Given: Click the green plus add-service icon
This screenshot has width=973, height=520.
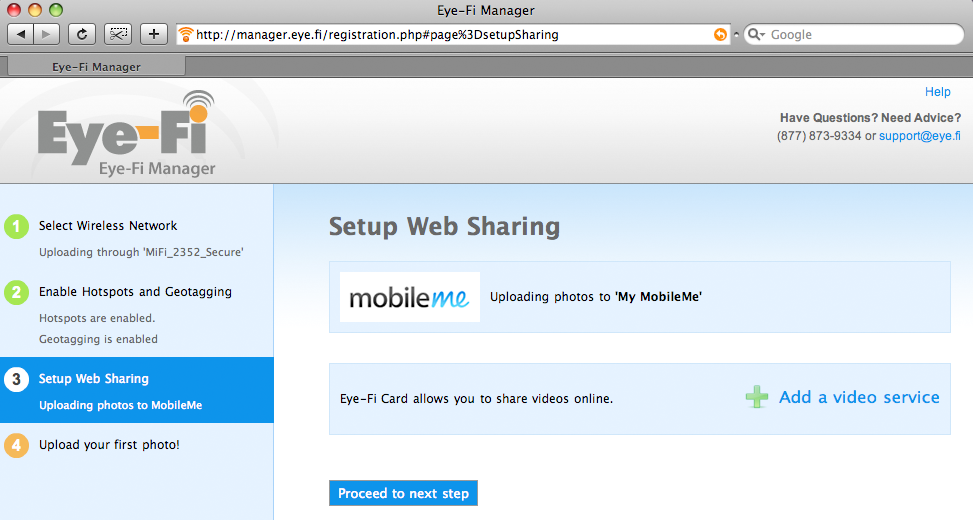Looking at the screenshot, I should click(756, 397).
